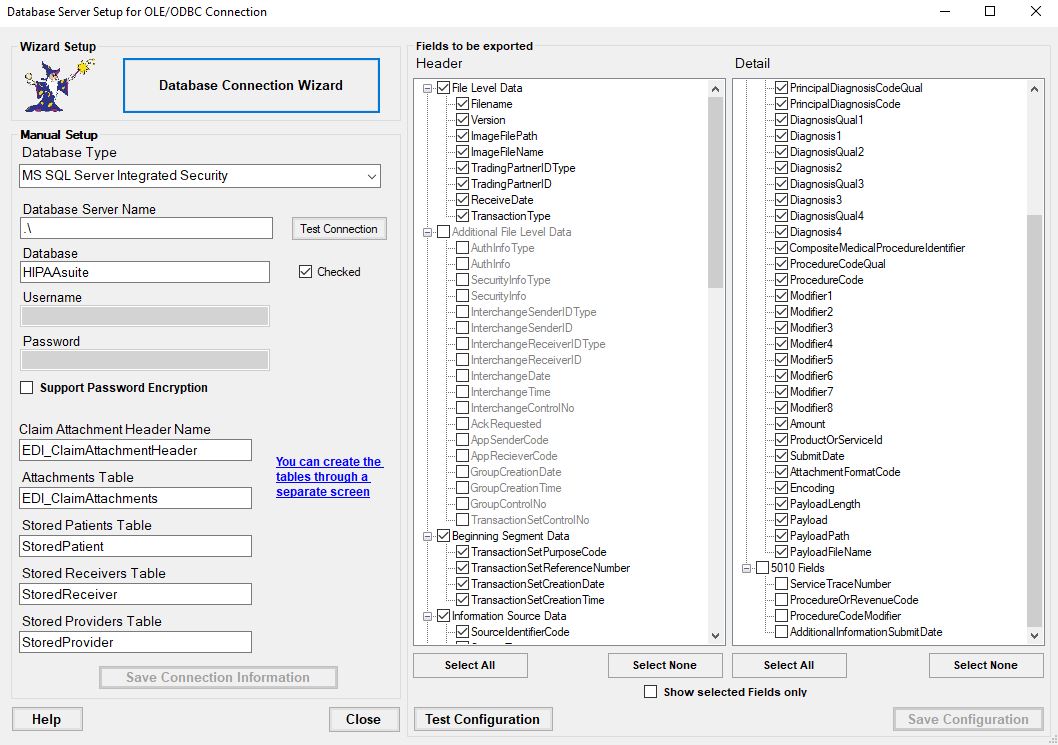
Task: Click the Detail list scroll down arrow
Action: click(x=1034, y=636)
